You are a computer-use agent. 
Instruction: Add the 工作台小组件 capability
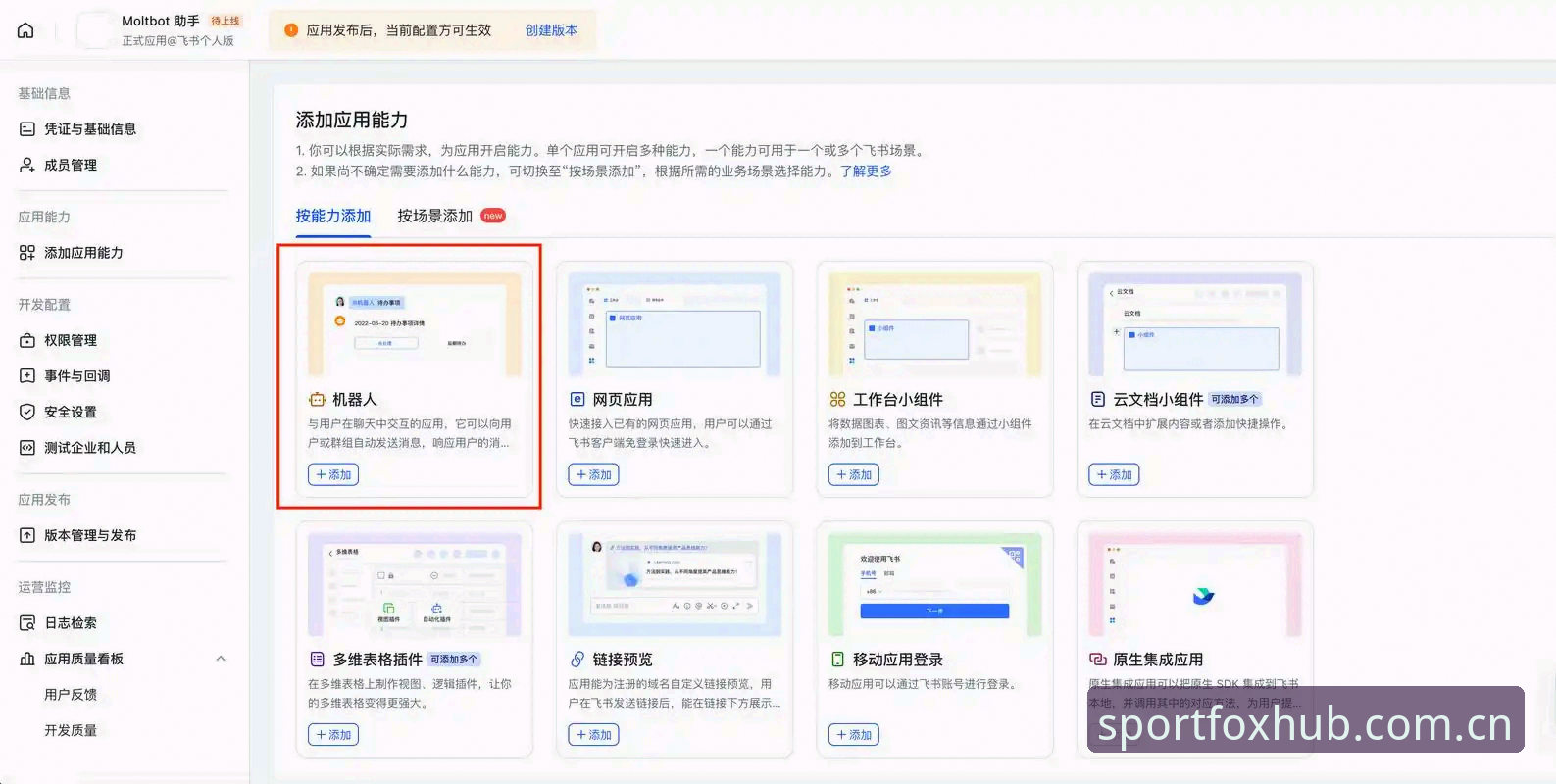click(x=854, y=475)
